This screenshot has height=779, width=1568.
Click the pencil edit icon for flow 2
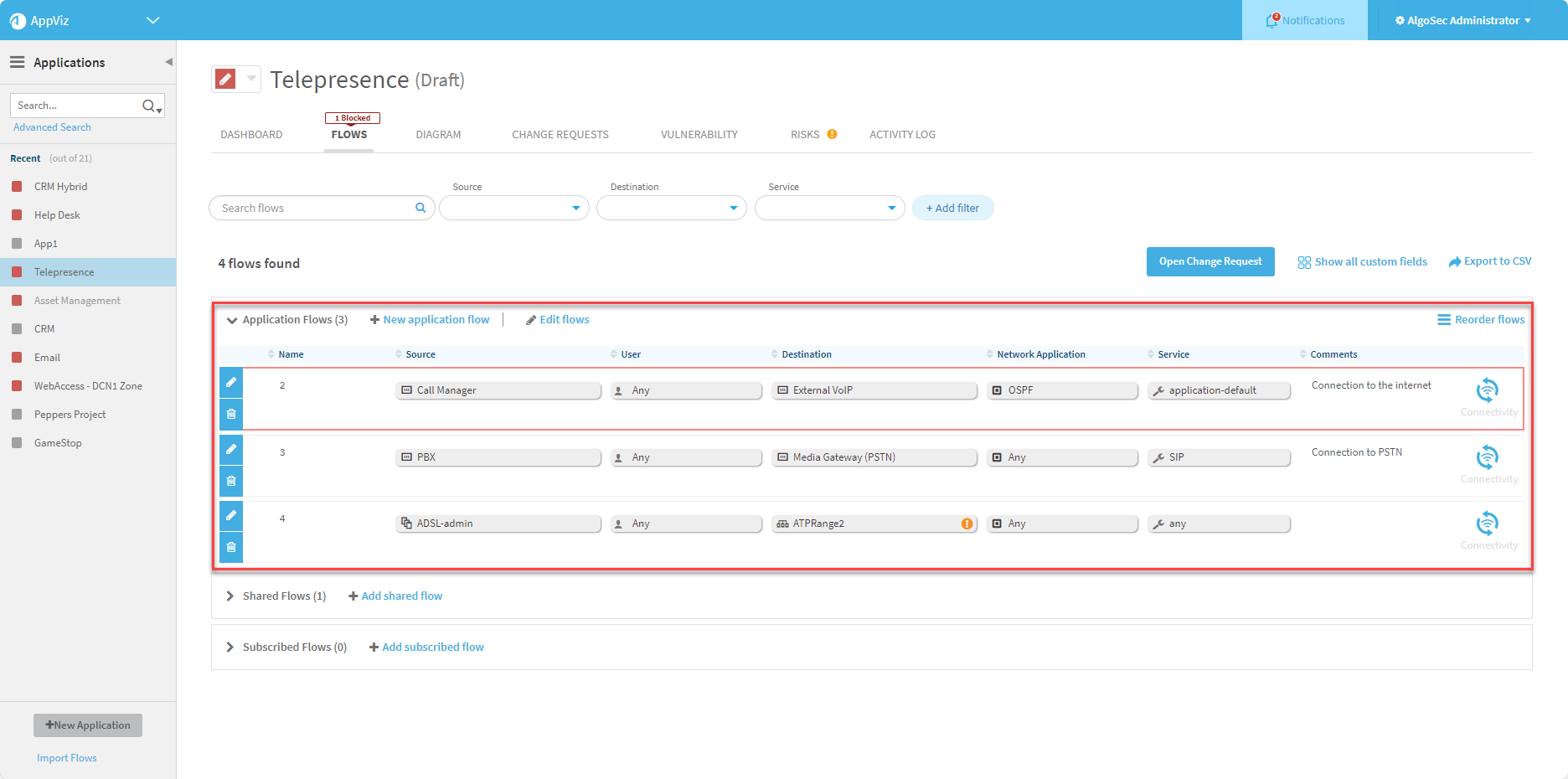point(231,383)
